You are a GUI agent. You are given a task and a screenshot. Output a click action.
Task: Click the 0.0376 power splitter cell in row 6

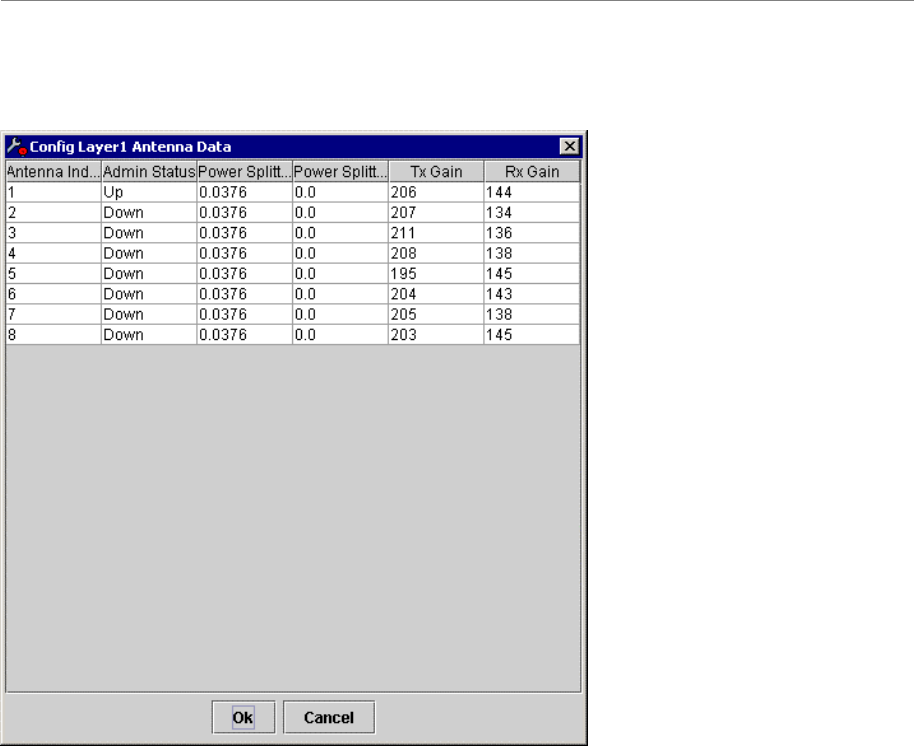click(244, 294)
